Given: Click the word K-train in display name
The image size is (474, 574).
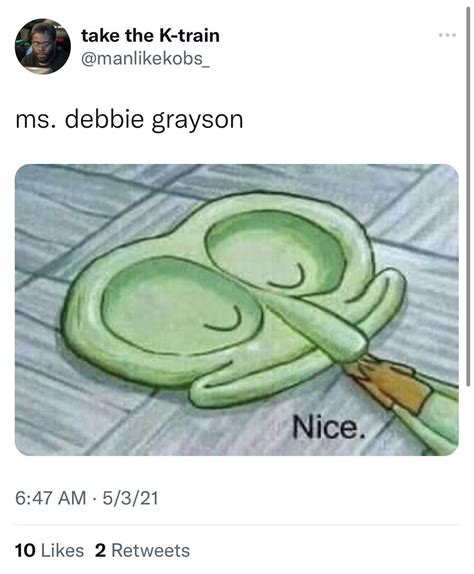Looking at the screenshot, I should (x=189, y=36).
